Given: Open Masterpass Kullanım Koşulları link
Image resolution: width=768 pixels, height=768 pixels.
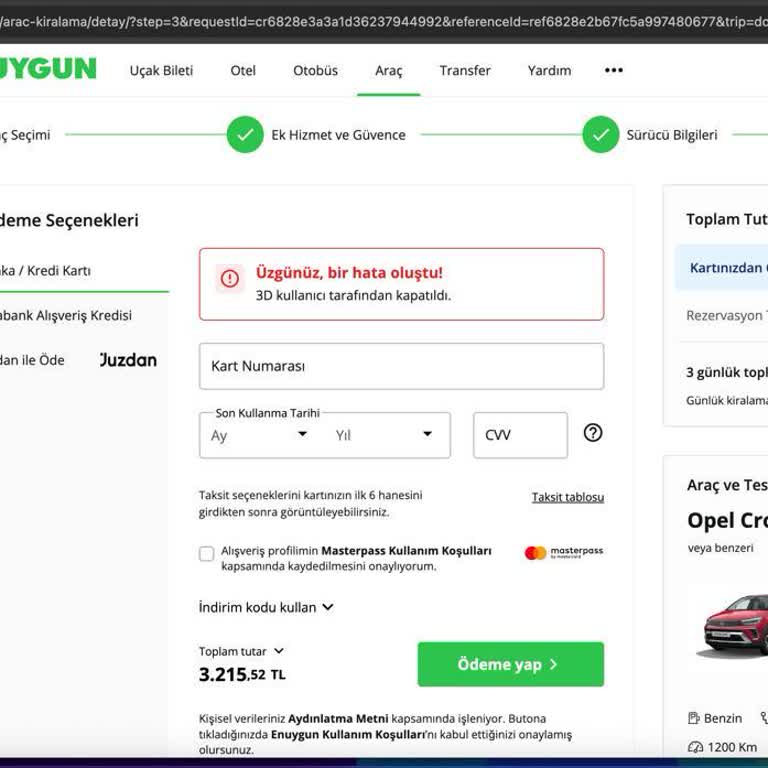Looking at the screenshot, I should point(406,551).
